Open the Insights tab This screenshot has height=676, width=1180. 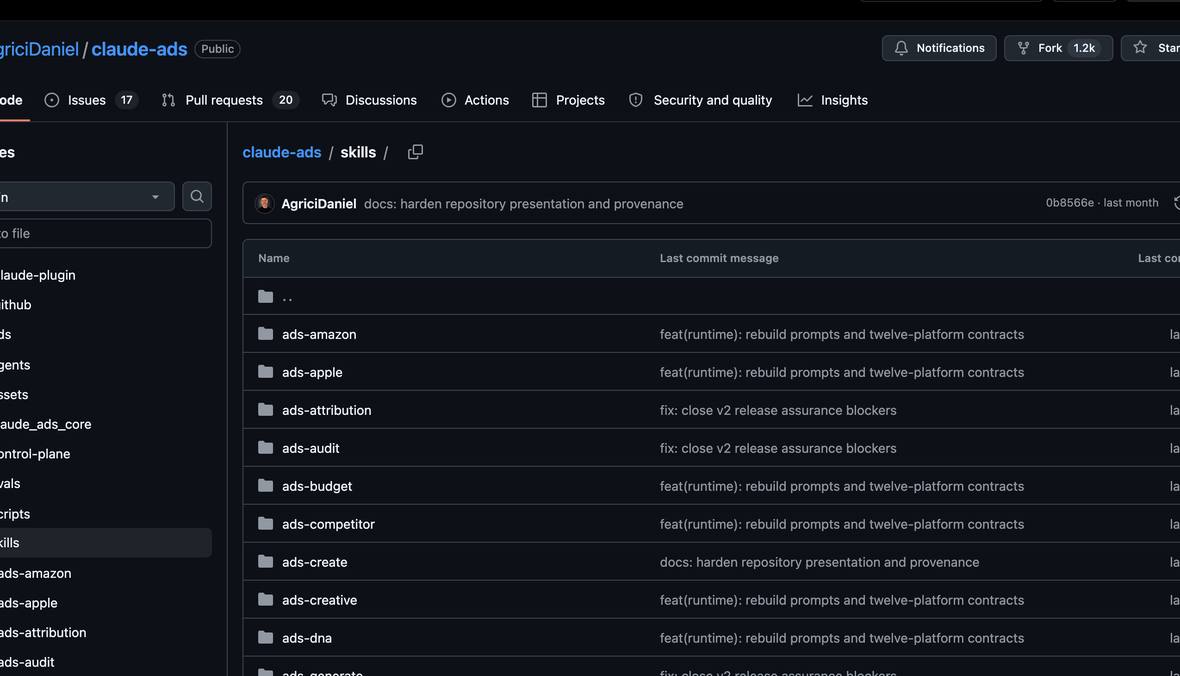[832, 100]
